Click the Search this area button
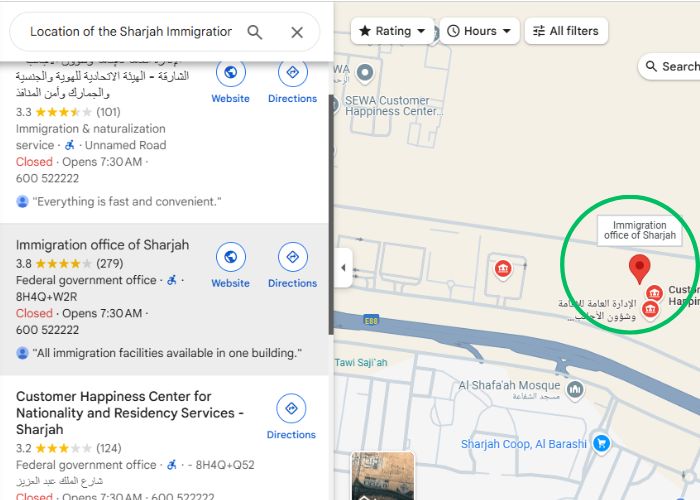700x500 pixels. [x=670, y=67]
